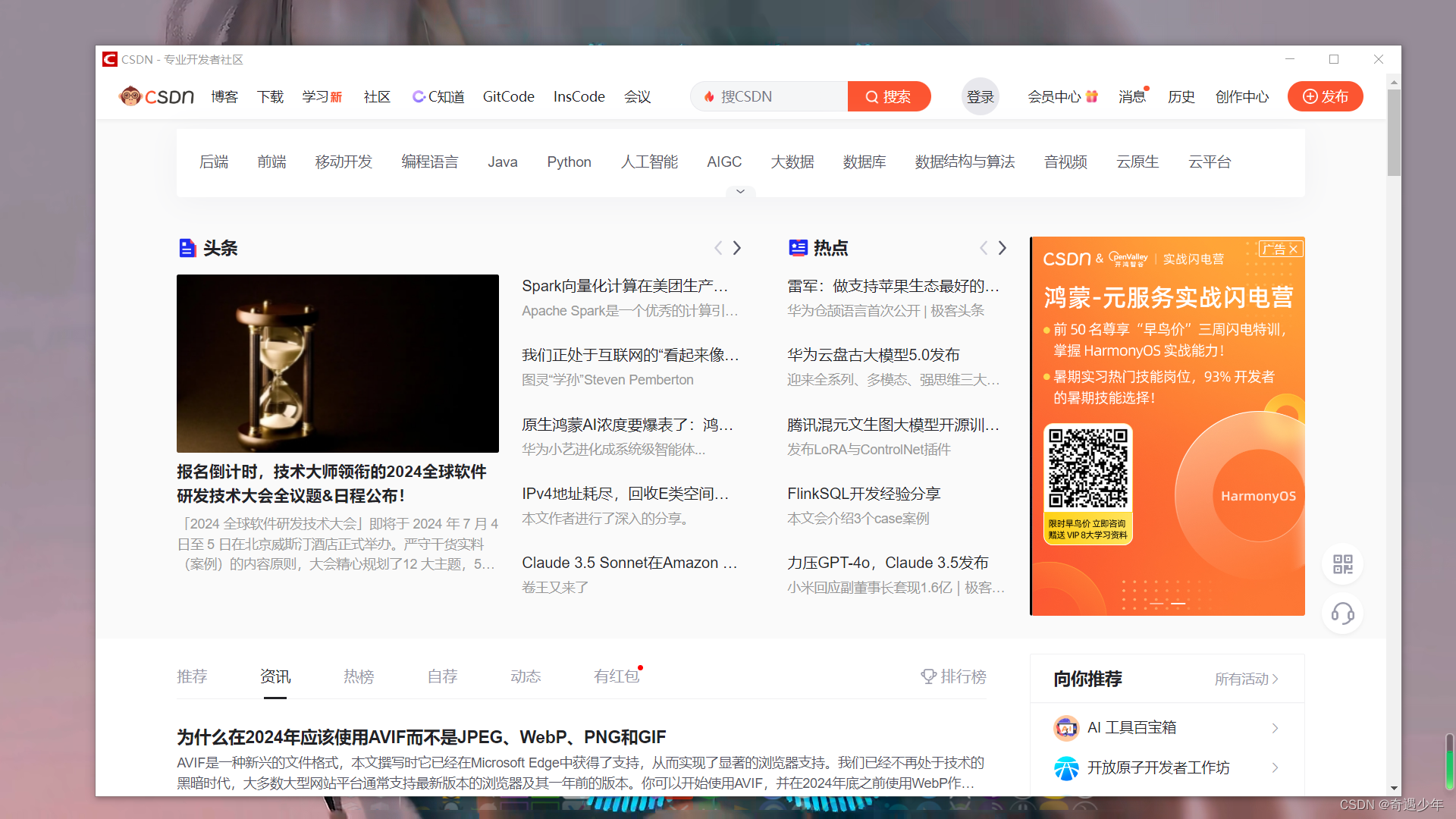Open headline 报名倒计时 全球软件研发技术大会
Image resolution: width=1456 pixels, height=819 pixels.
pyautogui.click(x=331, y=484)
